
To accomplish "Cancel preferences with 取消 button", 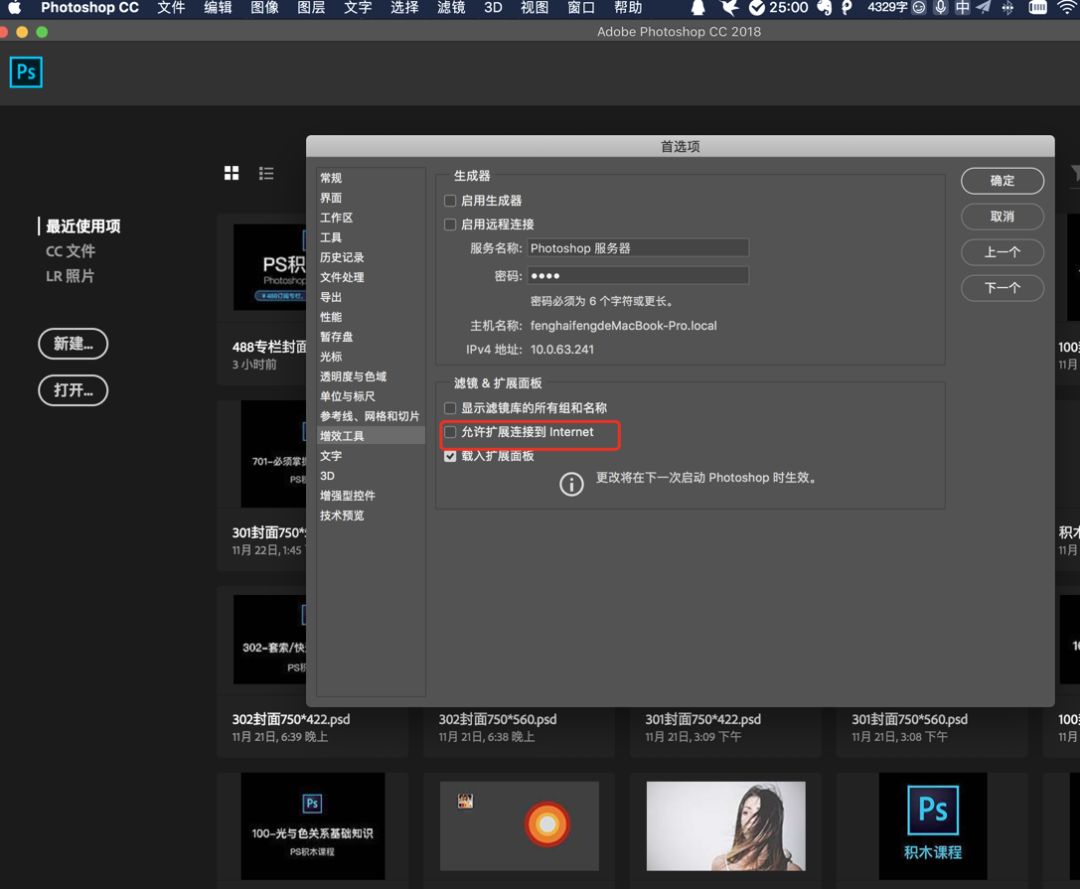I will click(x=1002, y=216).
